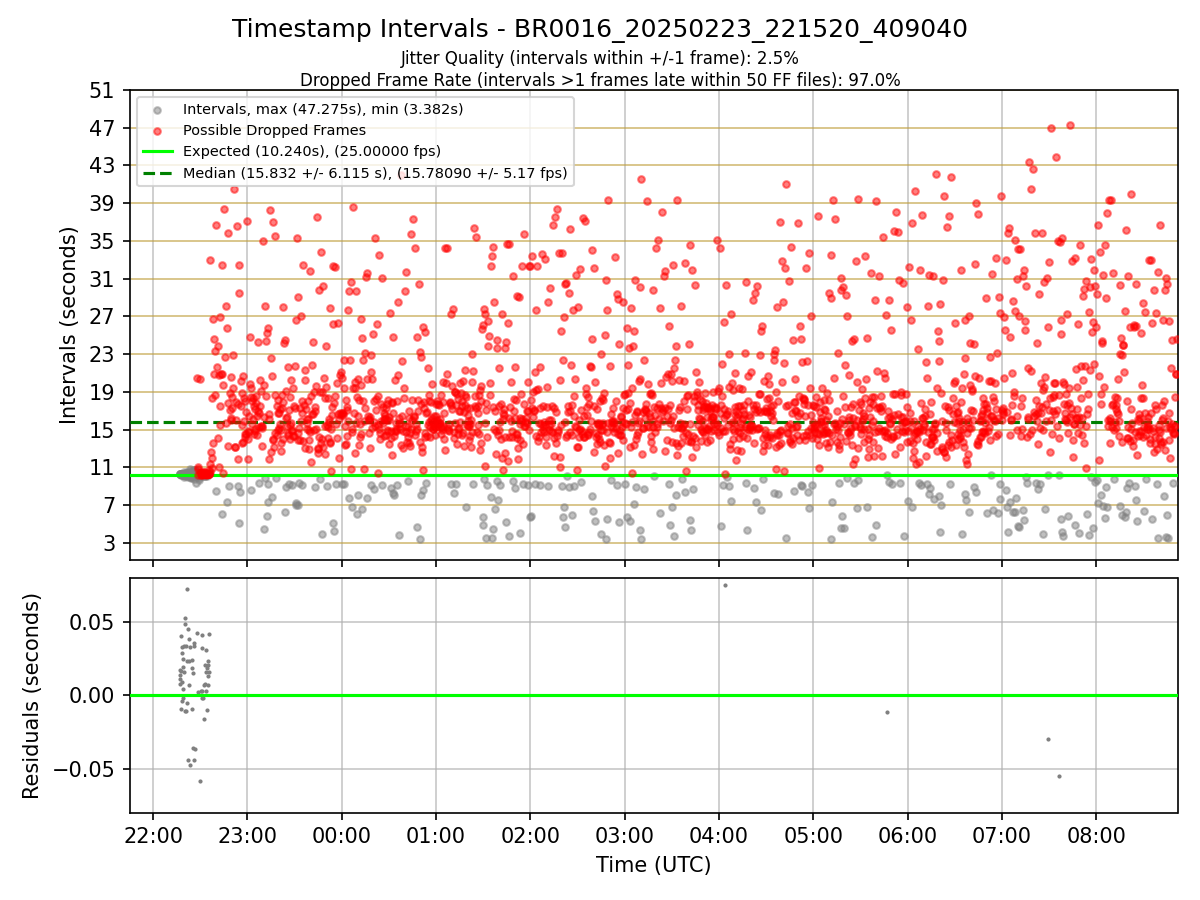Click the 'Residuals (seconds)' y-axis label
1200x900 pixels.
[x=31, y=696]
